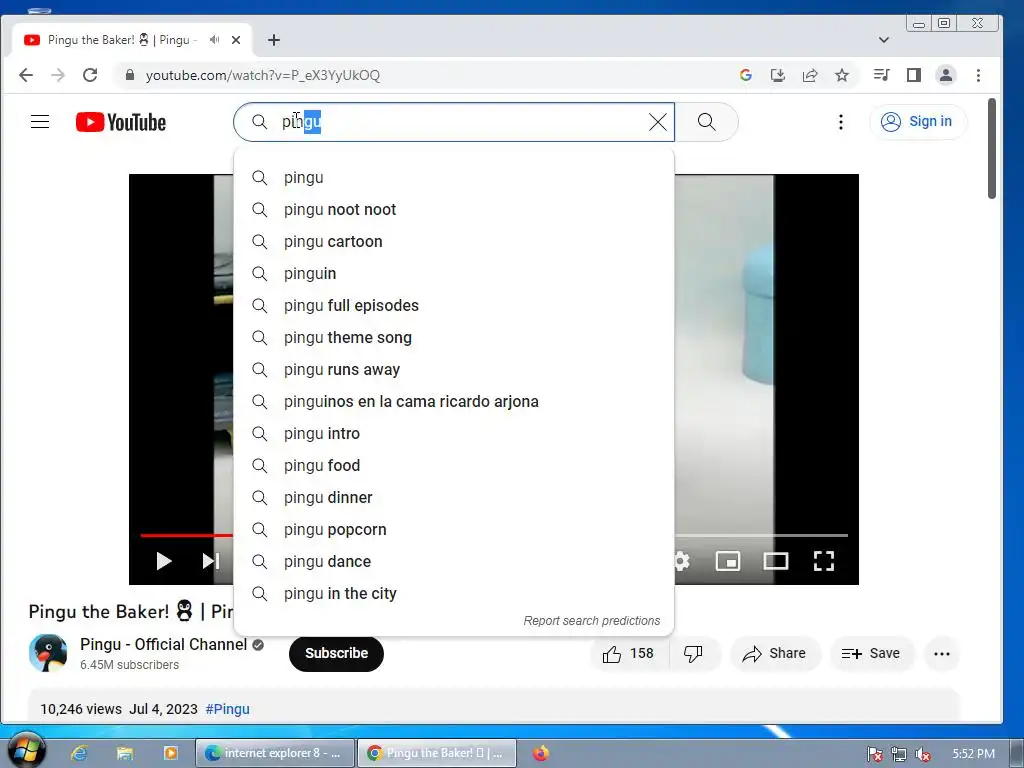This screenshot has height=768, width=1024.
Task: Open more actions ellipsis below video
Action: click(942, 654)
